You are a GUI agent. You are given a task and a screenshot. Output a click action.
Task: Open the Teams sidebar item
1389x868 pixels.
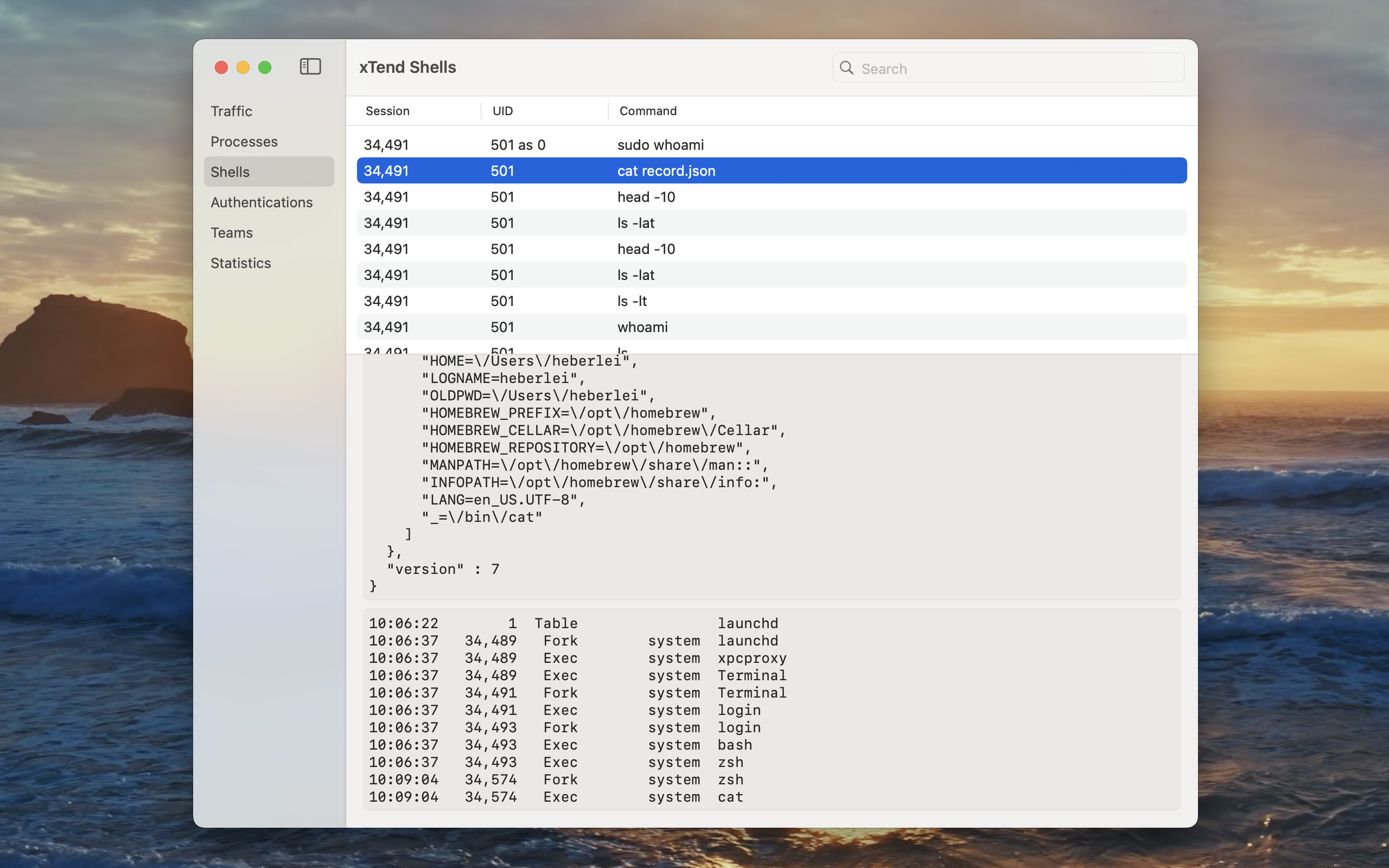pos(231,233)
